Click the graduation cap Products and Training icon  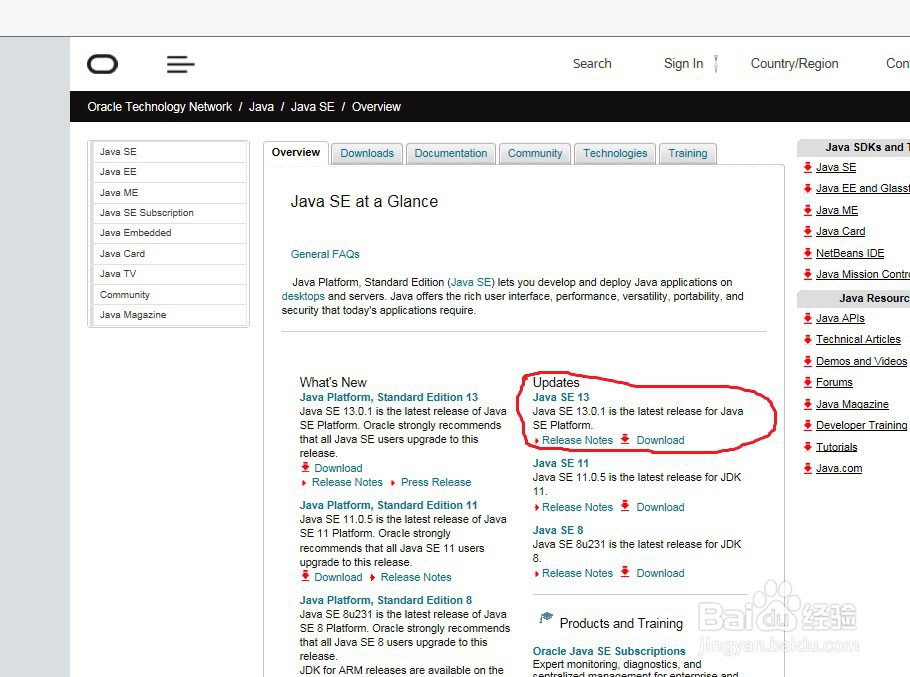tap(545, 618)
